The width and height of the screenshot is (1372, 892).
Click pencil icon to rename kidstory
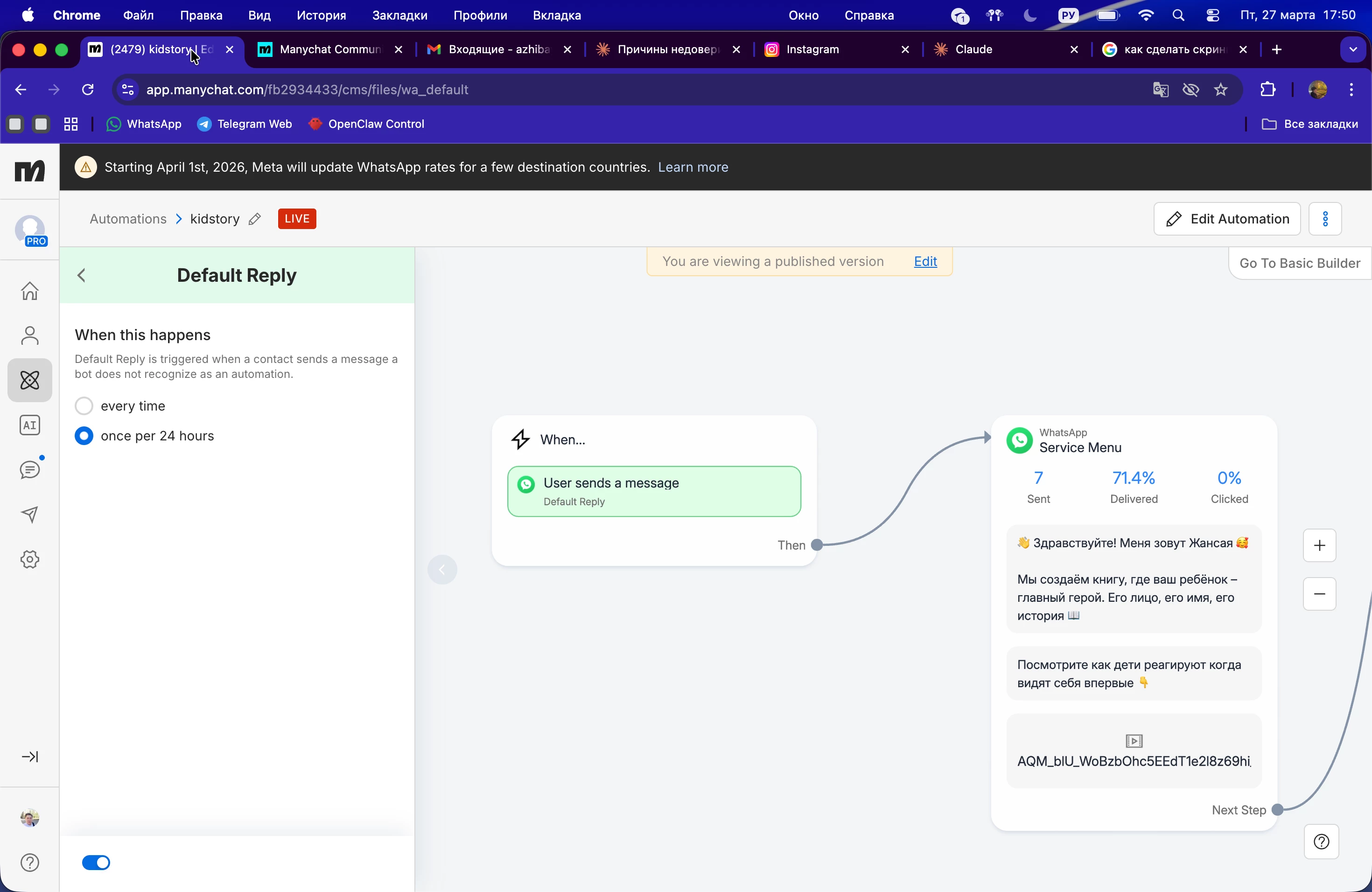254,219
